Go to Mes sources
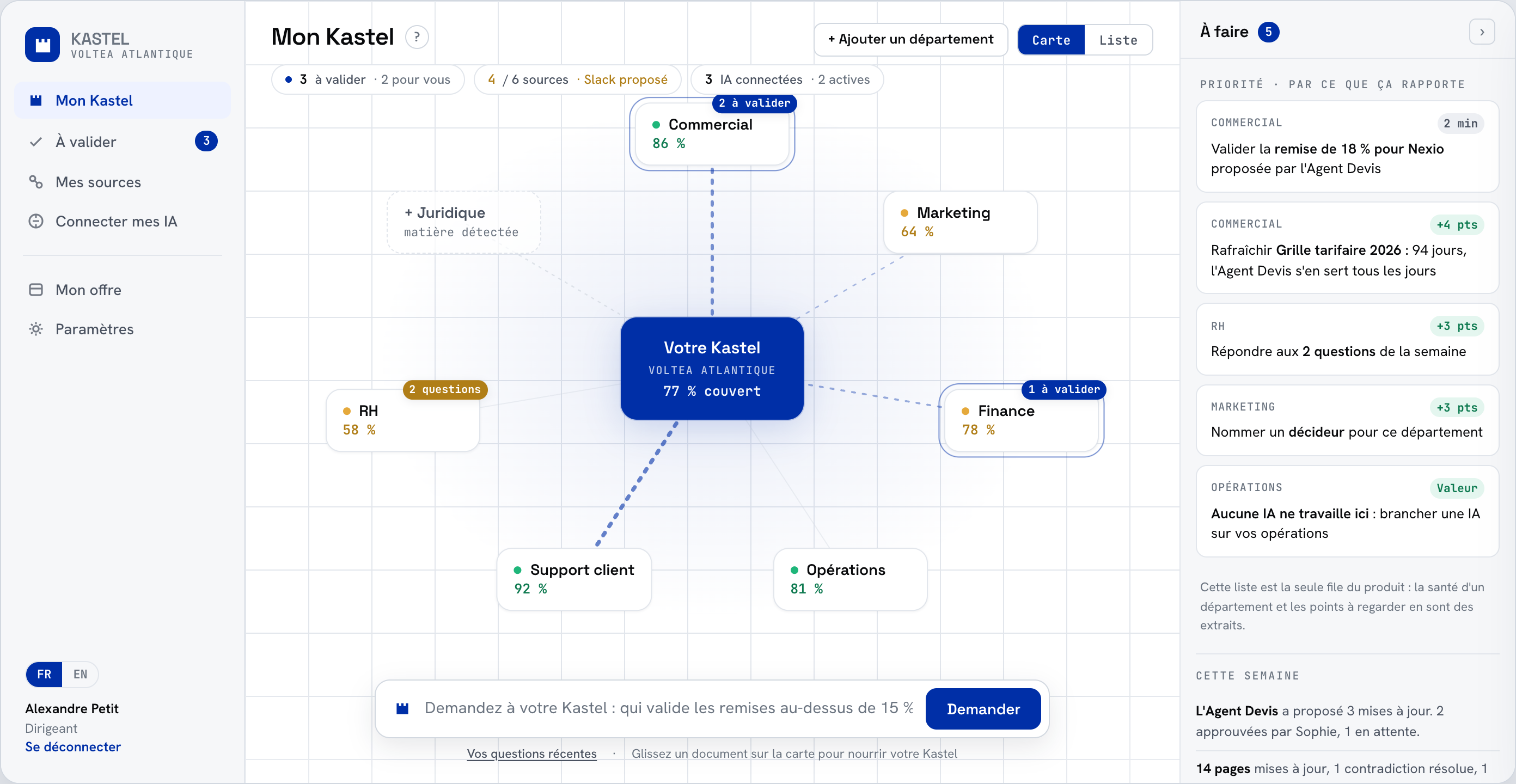 click(x=123, y=182)
